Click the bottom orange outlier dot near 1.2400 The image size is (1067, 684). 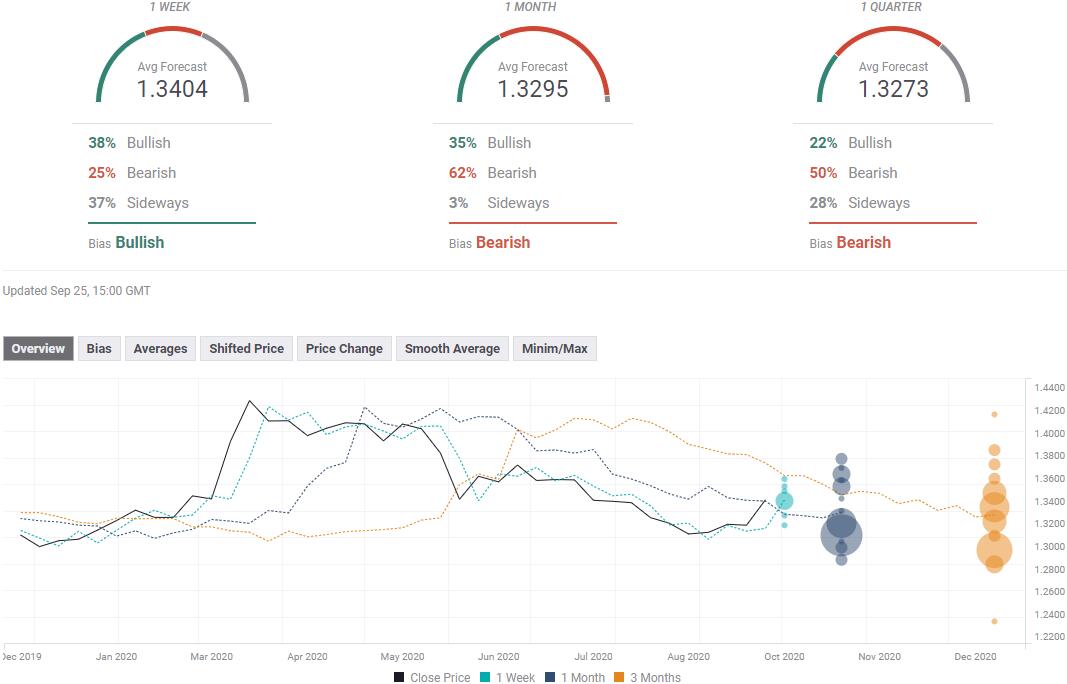point(994,621)
